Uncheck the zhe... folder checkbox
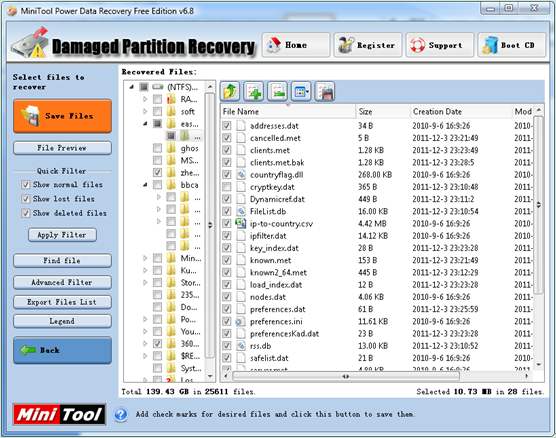 tap(157, 173)
